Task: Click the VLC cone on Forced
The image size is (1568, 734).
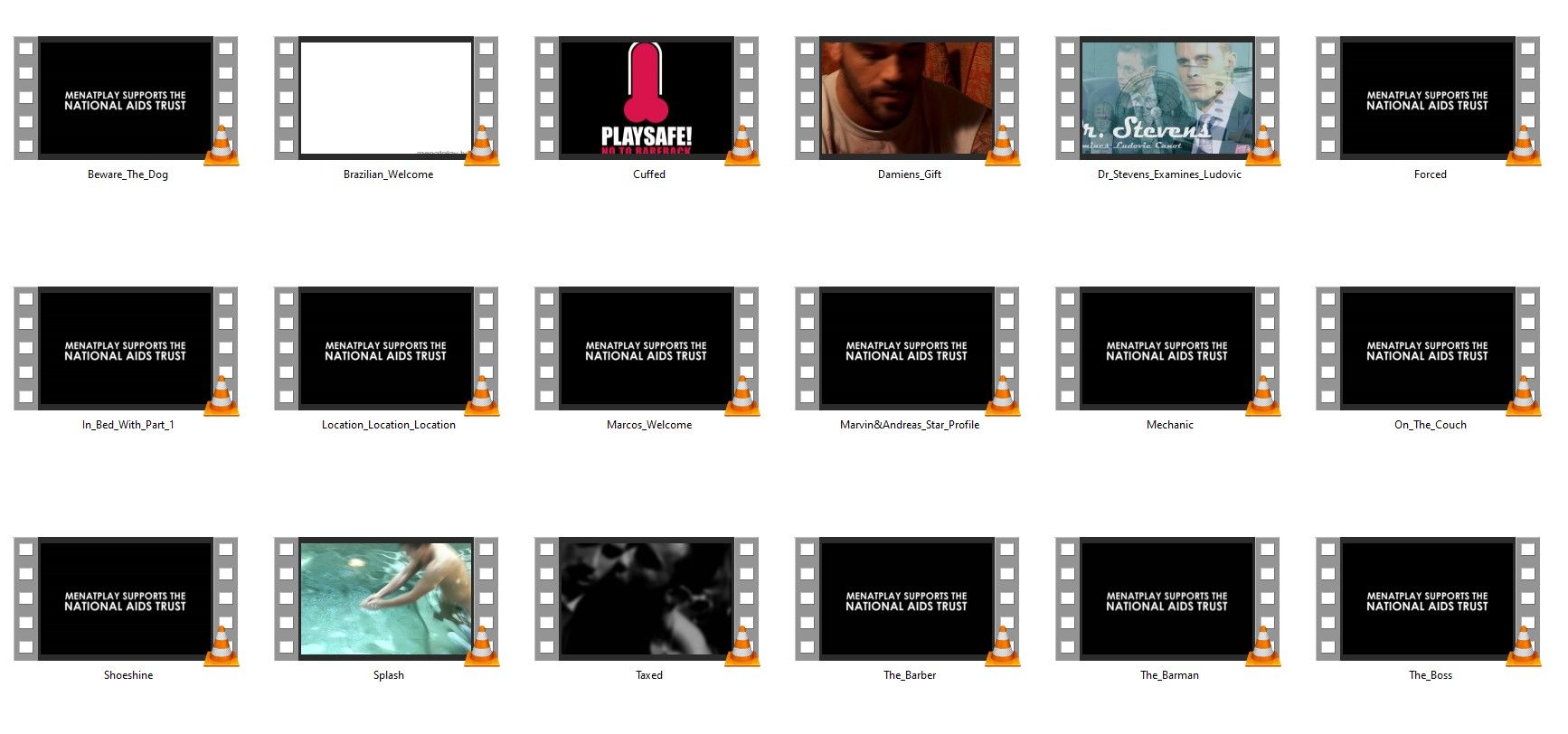Action: [x=1524, y=146]
